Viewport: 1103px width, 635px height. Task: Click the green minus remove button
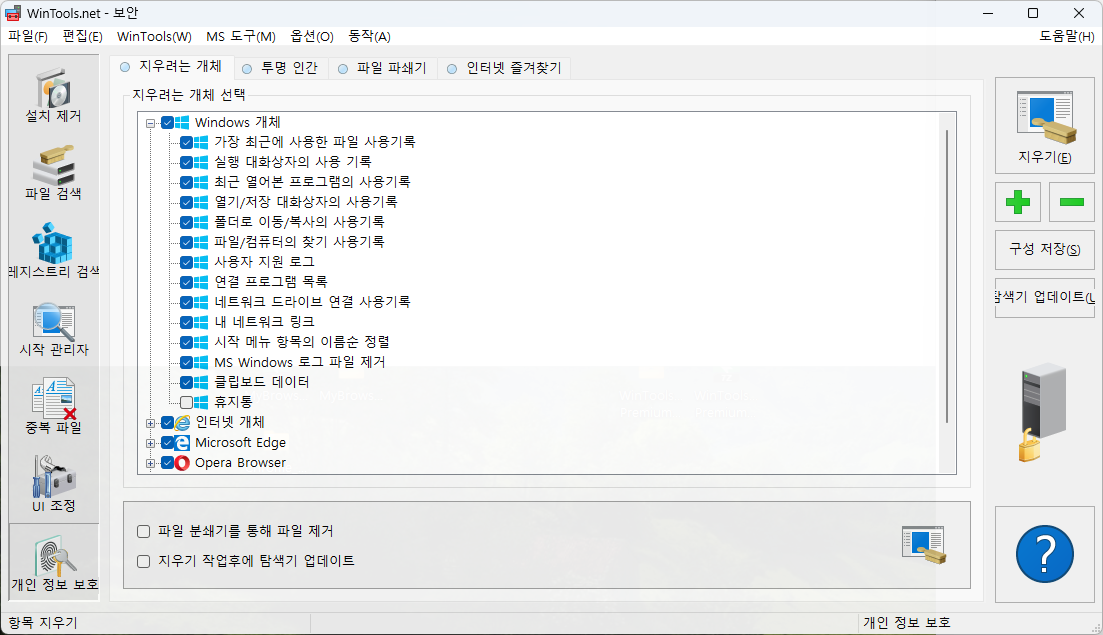coord(1071,203)
